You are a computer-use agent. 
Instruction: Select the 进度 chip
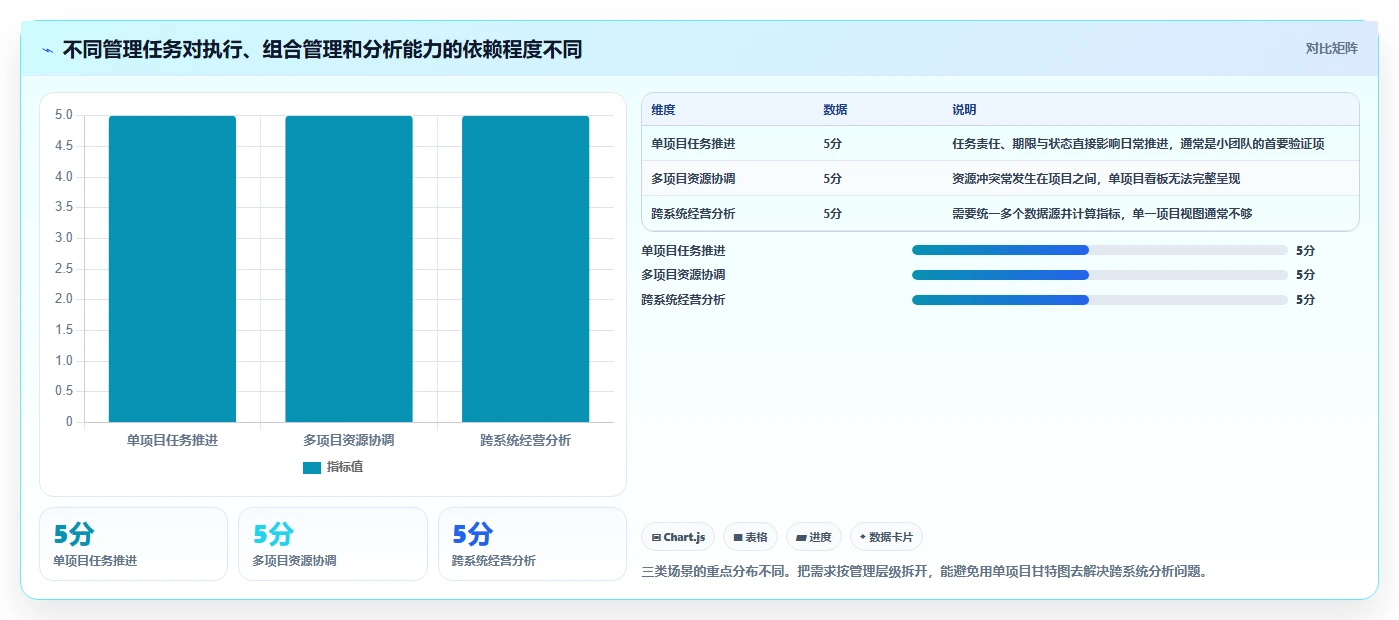tap(814, 537)
